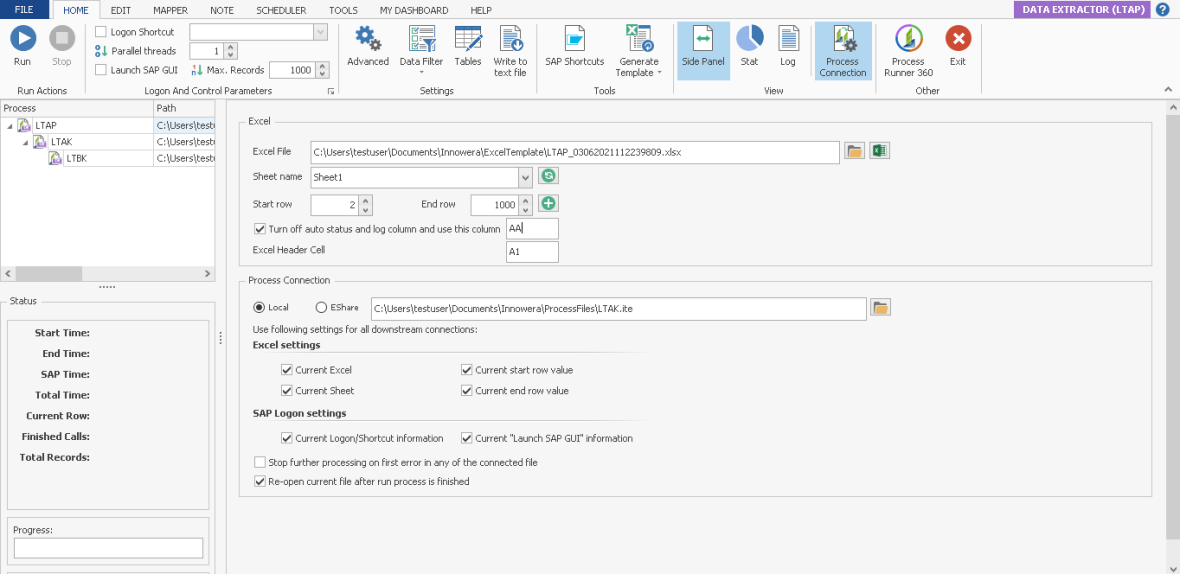This screenshot has height=574, width=1180.
Task: Open the Log view icon
Action: [x=788, y=40]
